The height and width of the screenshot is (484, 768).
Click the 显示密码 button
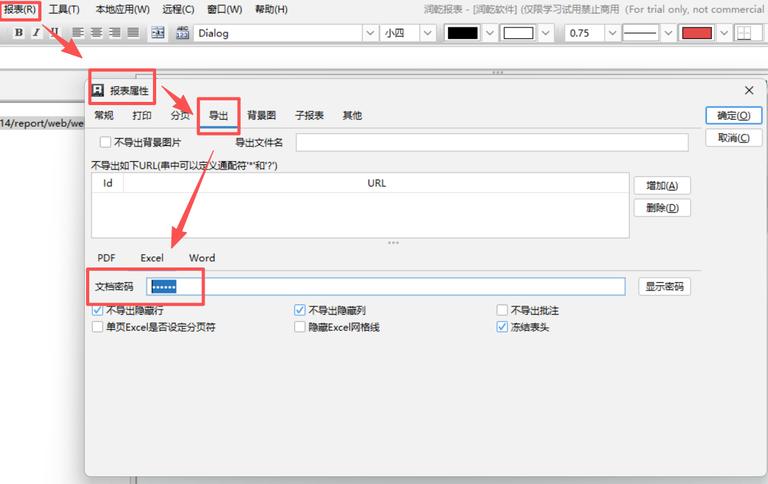tap(665, 287)
